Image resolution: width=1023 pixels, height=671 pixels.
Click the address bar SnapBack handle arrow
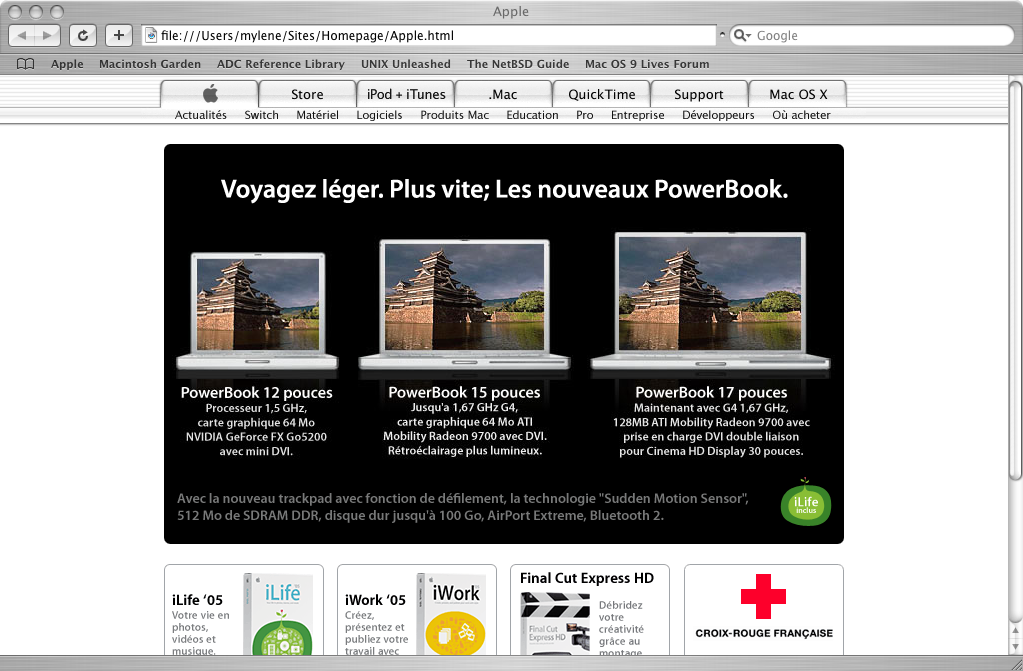point(722,34)
